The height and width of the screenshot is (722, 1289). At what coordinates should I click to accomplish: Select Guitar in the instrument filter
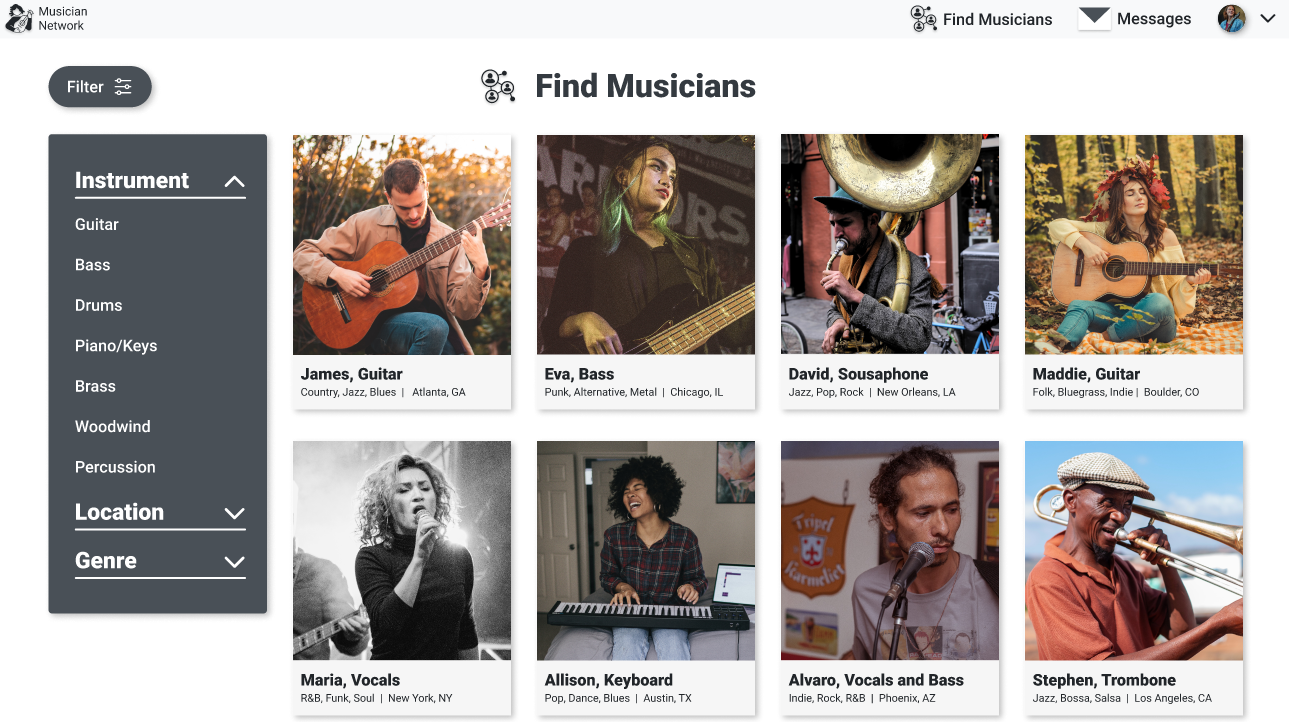[97, 225]
